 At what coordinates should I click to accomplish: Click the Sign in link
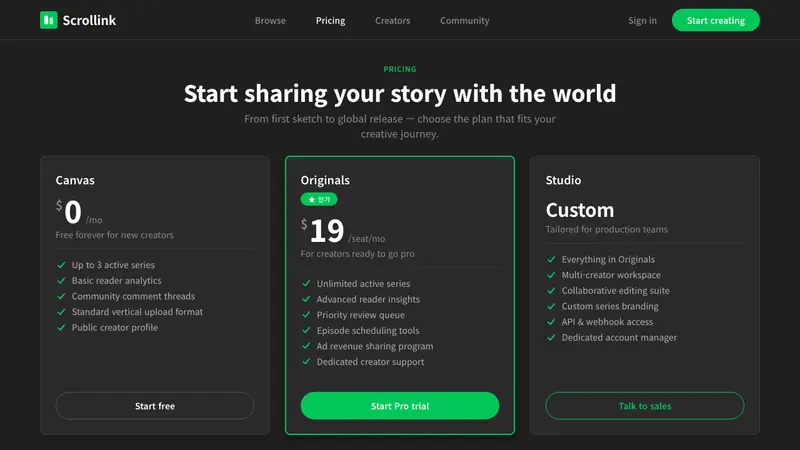[x=642, y=20]
